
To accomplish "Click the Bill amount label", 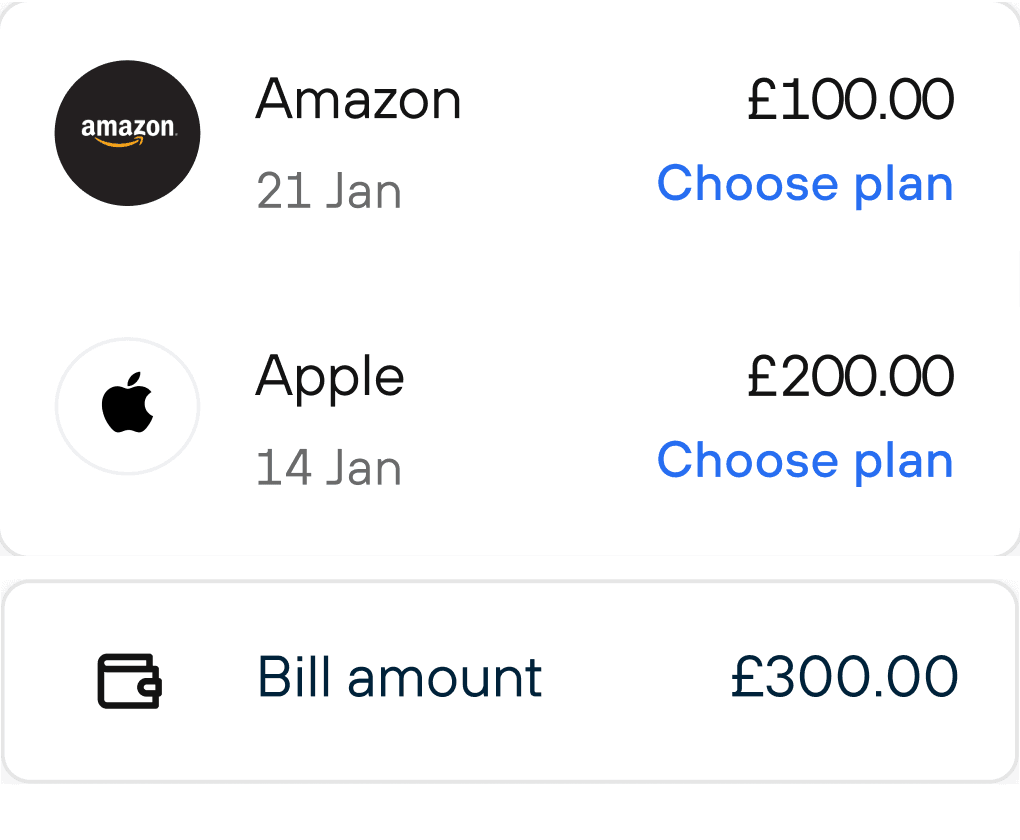I will click(x=400, y=678).
